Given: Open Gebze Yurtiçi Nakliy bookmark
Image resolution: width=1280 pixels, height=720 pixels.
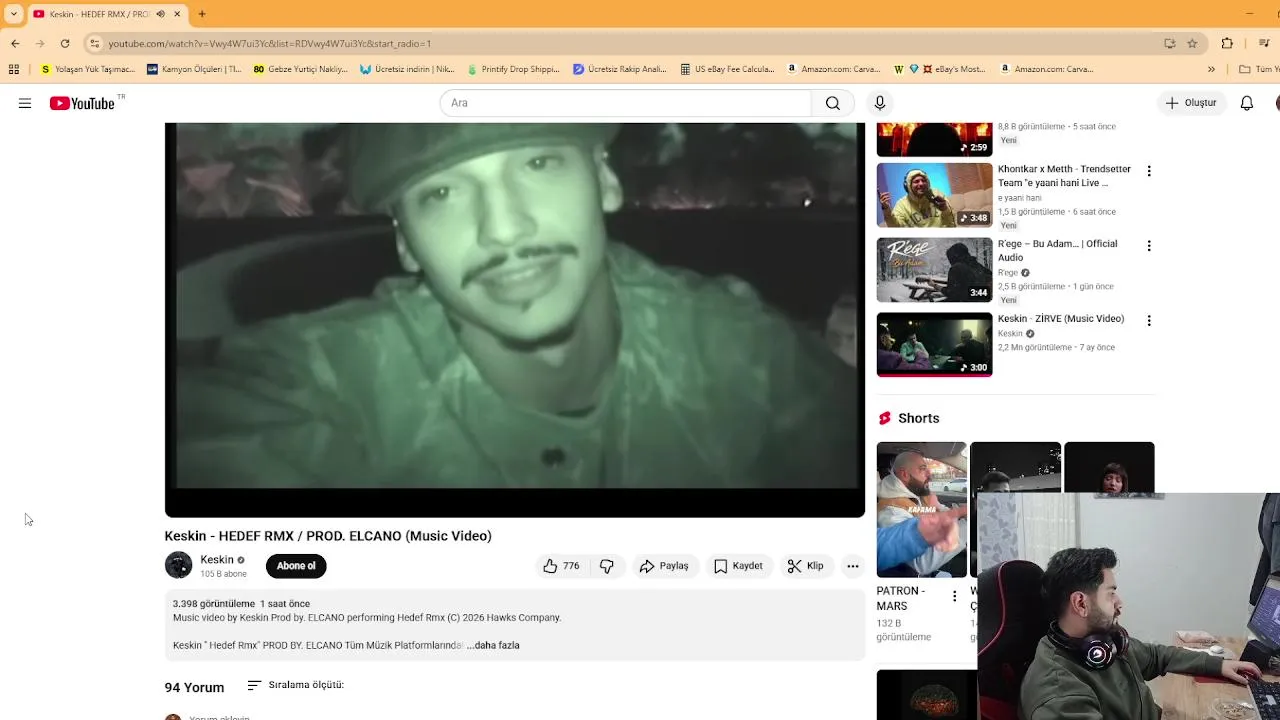Looking at the screenshot, I should [x=300, y=69].
